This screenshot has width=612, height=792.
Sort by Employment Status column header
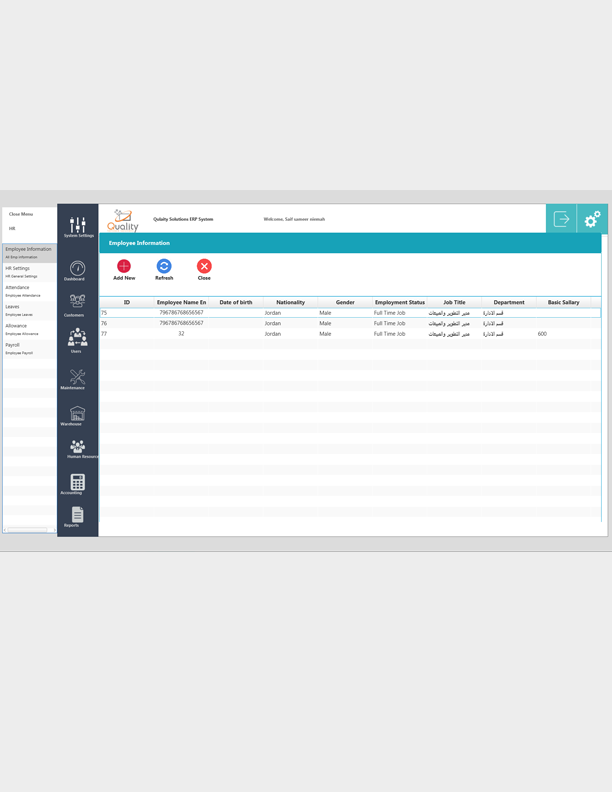tap(399, 302)
